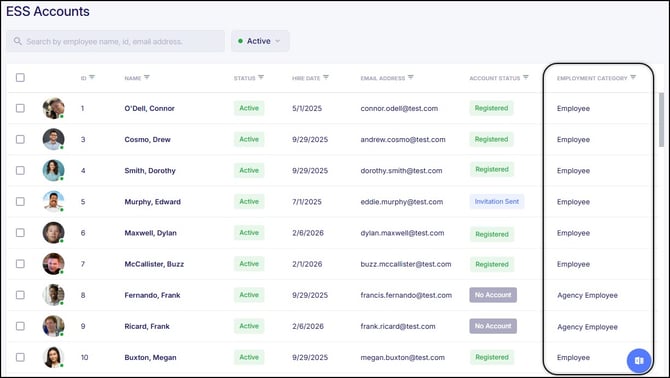The height and width of the screenshot is (378, 670).
Task: Open the Active status filter dropdown
Action: click(x=260, y=41)
